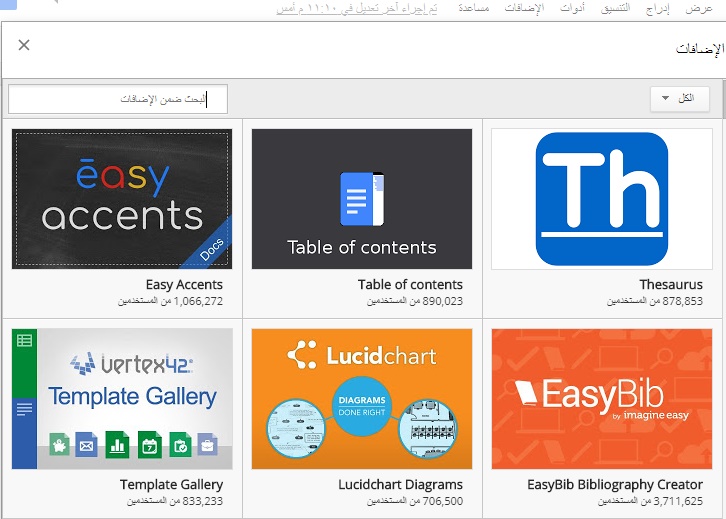Focus the add-ons search field
The width and height of the screenshot is (726, 519).
coord(118,99)
